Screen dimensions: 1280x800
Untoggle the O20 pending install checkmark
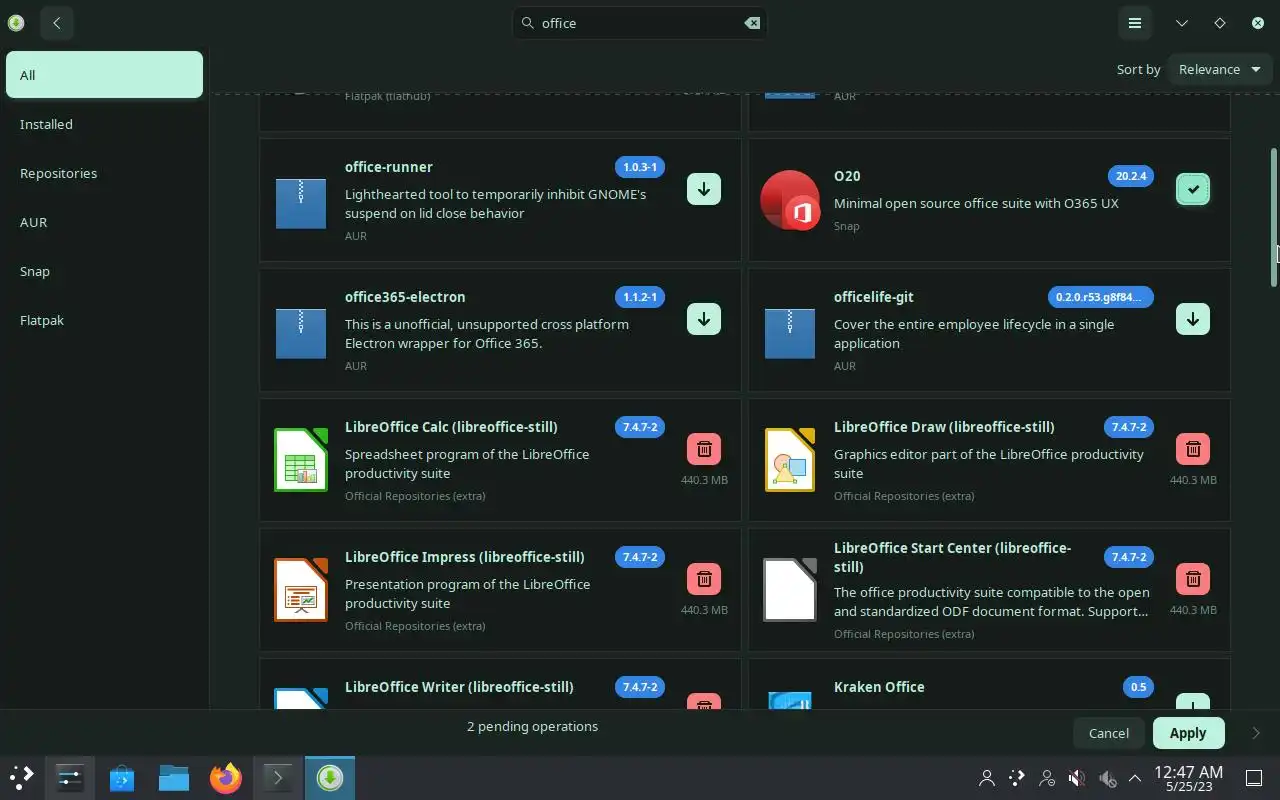coord(1193,189)
